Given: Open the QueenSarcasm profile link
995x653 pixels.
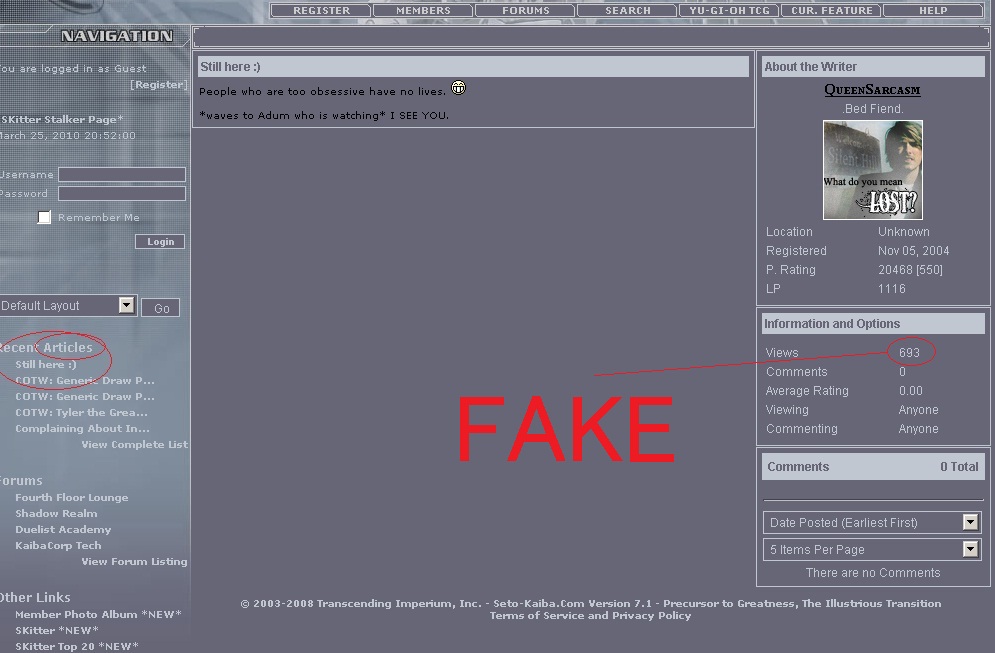Looking at the screenshot, I should 872,90.
